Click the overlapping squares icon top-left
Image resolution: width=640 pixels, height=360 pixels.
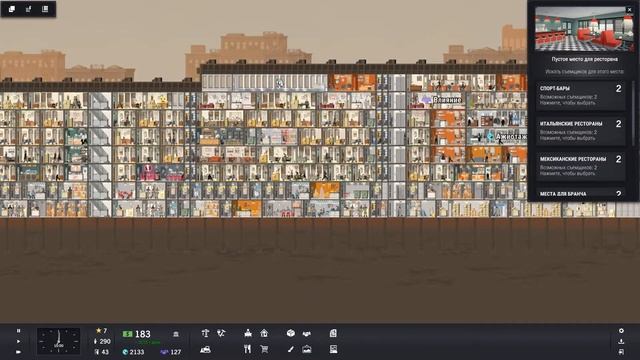(x=12, y=9)
